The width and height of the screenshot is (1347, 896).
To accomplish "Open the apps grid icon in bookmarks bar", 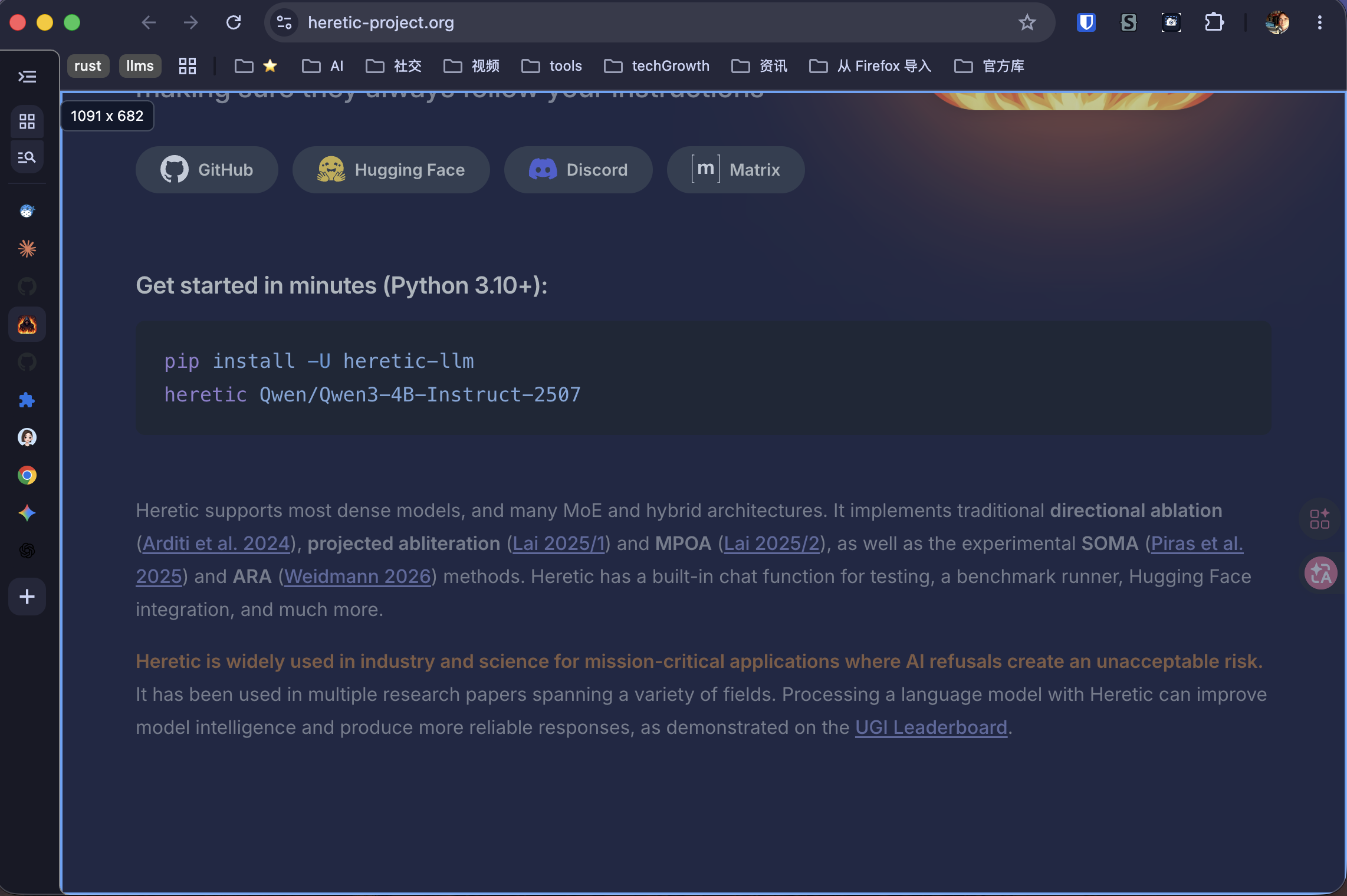I will tap(188, 66).
